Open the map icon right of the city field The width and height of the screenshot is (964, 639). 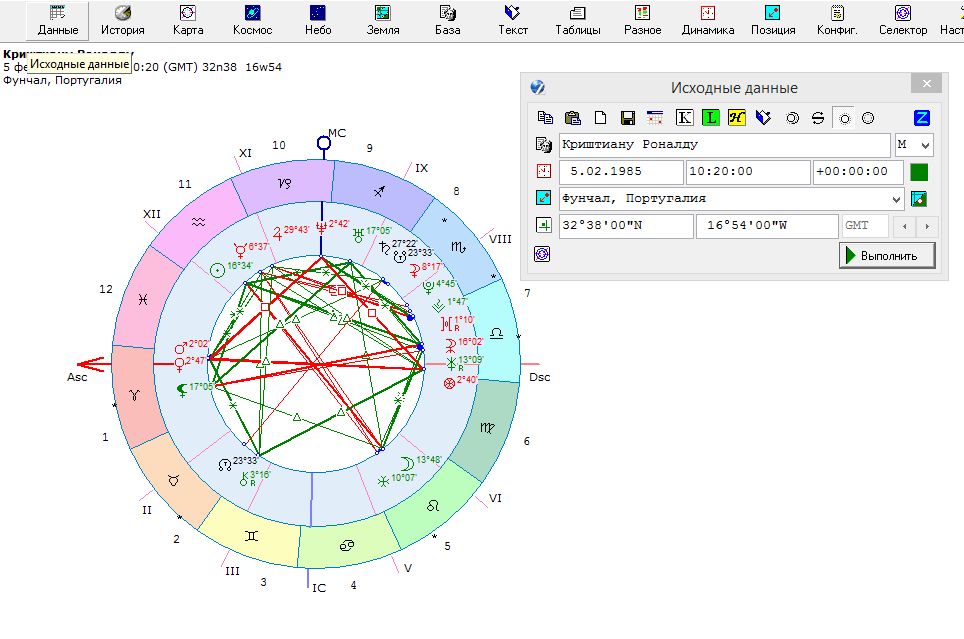pyautogui.click(x=919, y=199)
